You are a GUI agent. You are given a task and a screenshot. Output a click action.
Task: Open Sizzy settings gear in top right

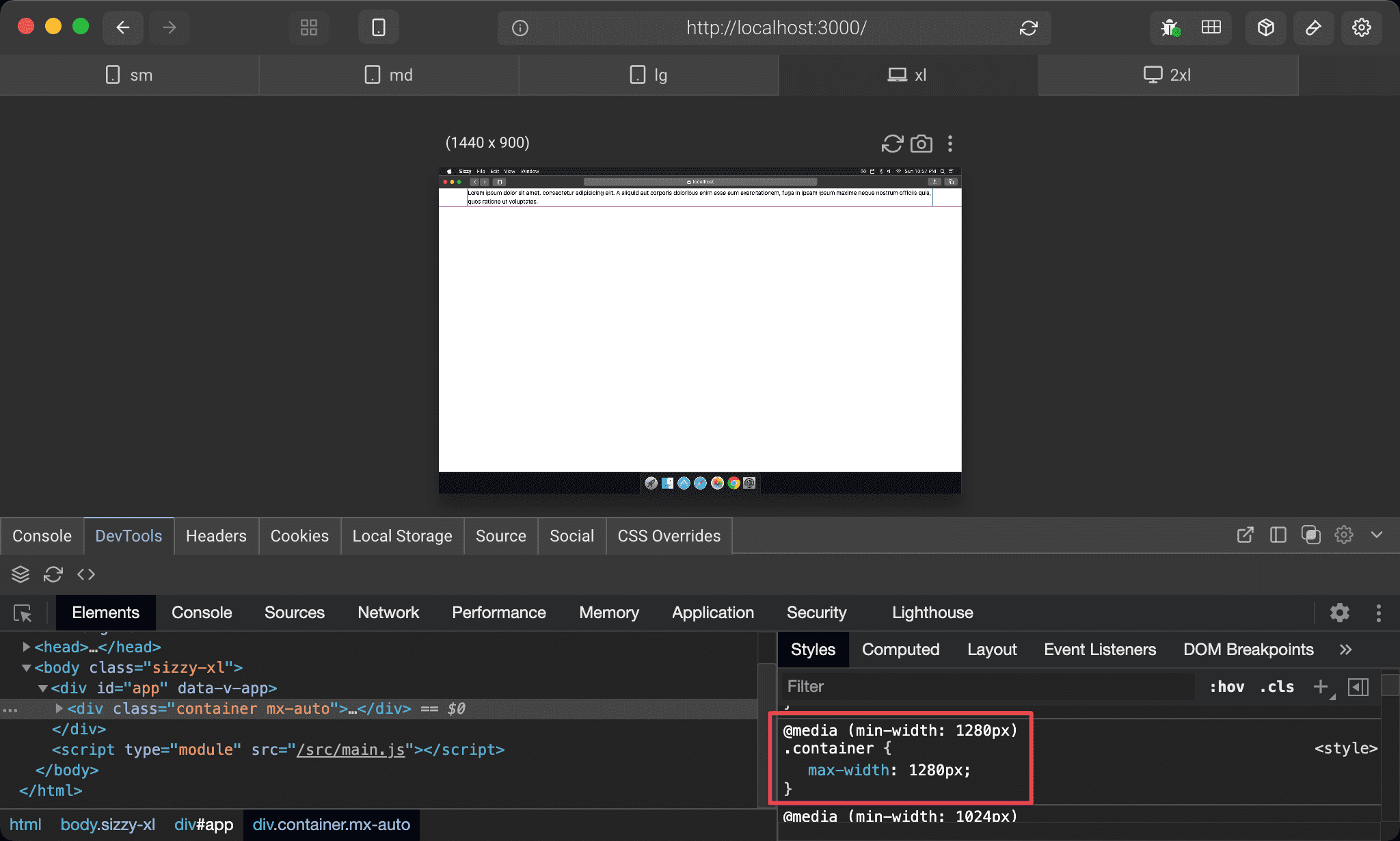tap(1362, 28)
